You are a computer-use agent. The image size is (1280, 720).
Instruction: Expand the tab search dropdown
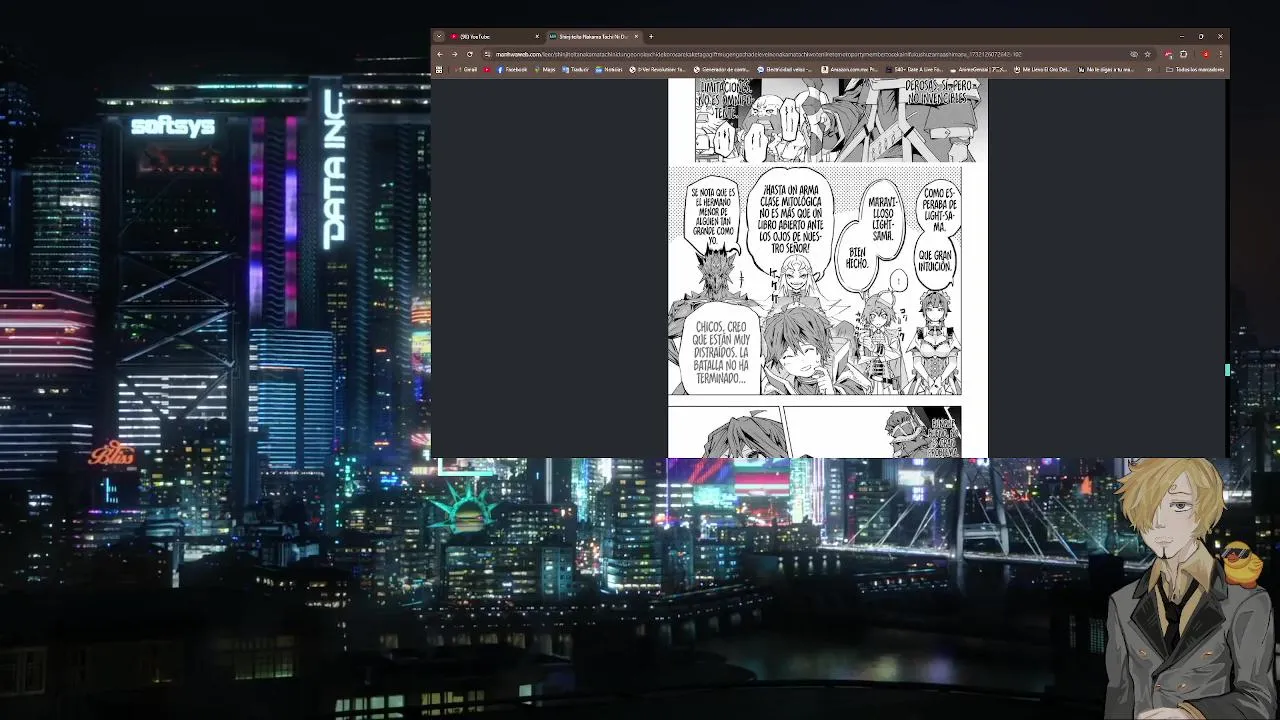coord(438,37)
